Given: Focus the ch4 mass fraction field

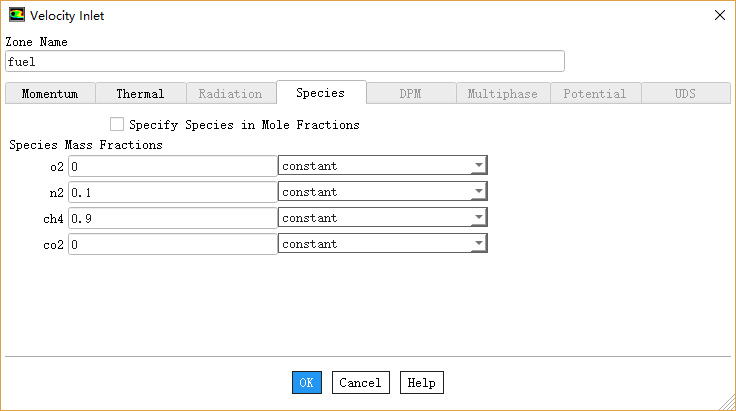Looking at the screenshot, I should click(172, 218).
